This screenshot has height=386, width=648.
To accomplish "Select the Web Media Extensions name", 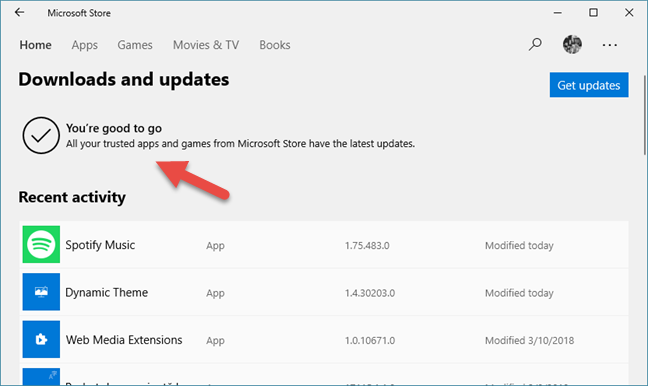I will click(124, 340).
